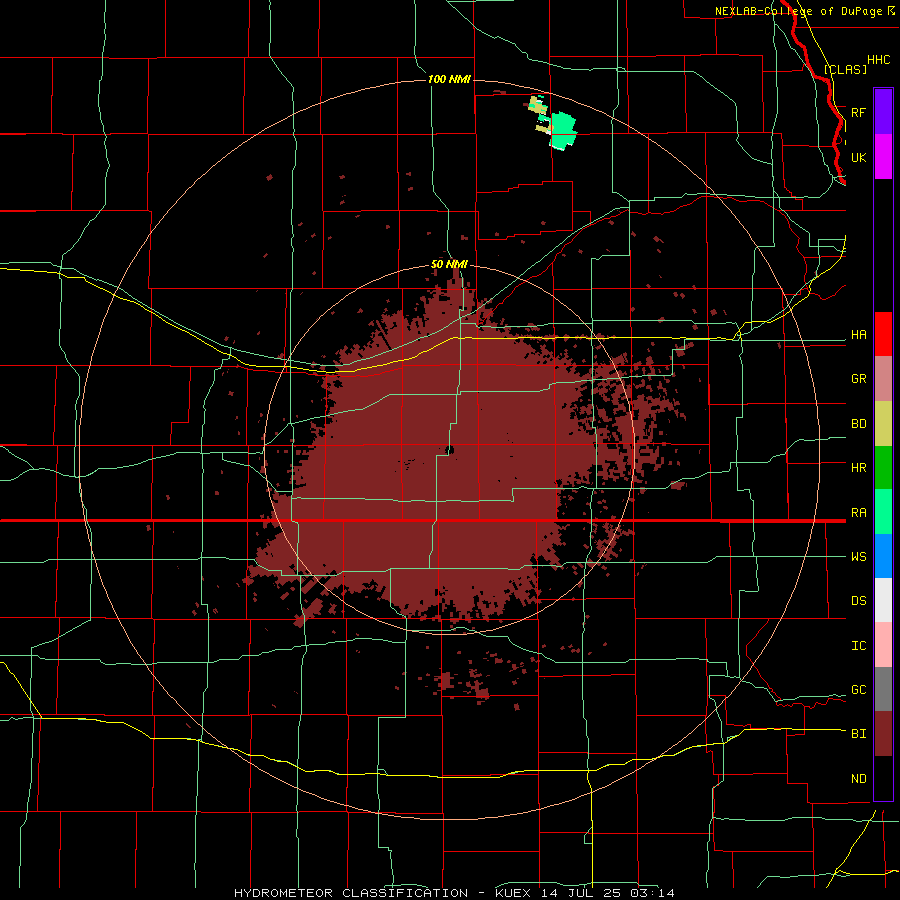The image size is (900, 900).
Task: Select the BD yellow legend swatch
Action: [883, 424]
